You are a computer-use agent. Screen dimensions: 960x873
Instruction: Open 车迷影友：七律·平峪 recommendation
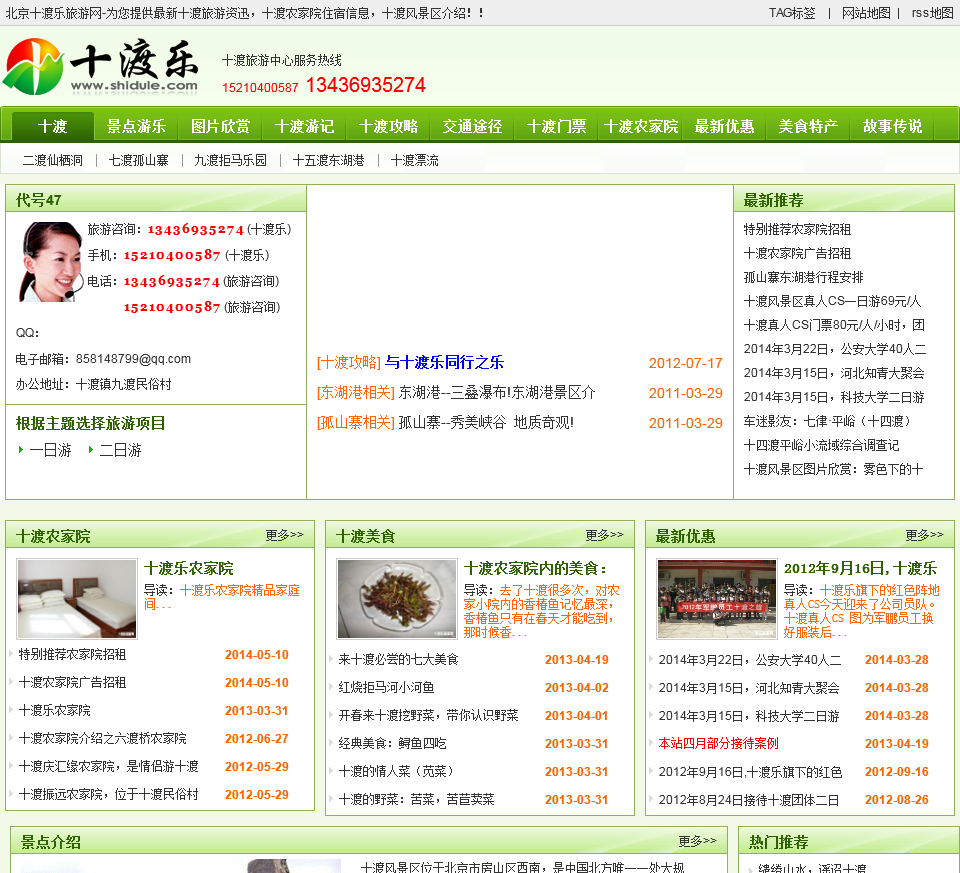[827, 421]
